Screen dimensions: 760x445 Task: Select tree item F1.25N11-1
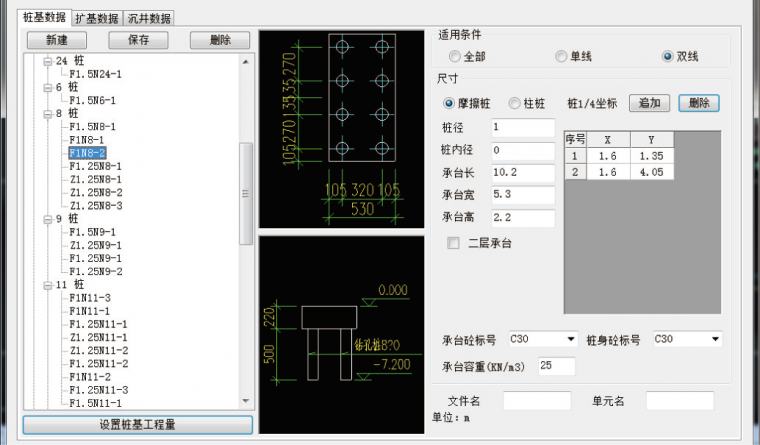click(98, 324)
